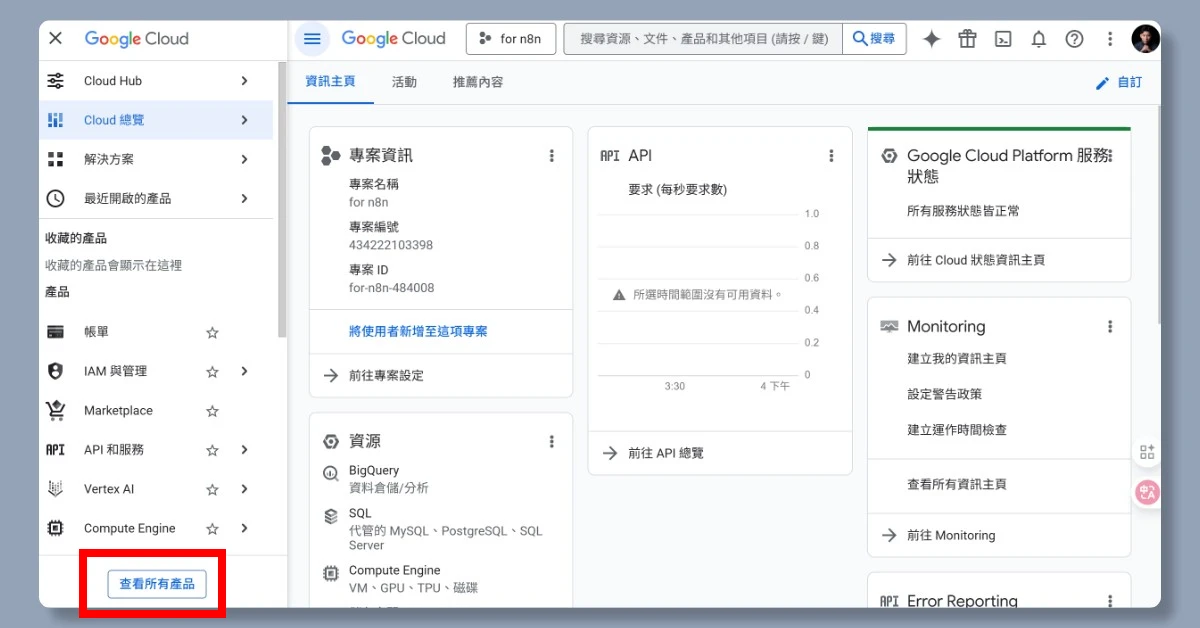Click the IAM 與管理 shield icon
Screen dimensions: 1200x628
56,371
